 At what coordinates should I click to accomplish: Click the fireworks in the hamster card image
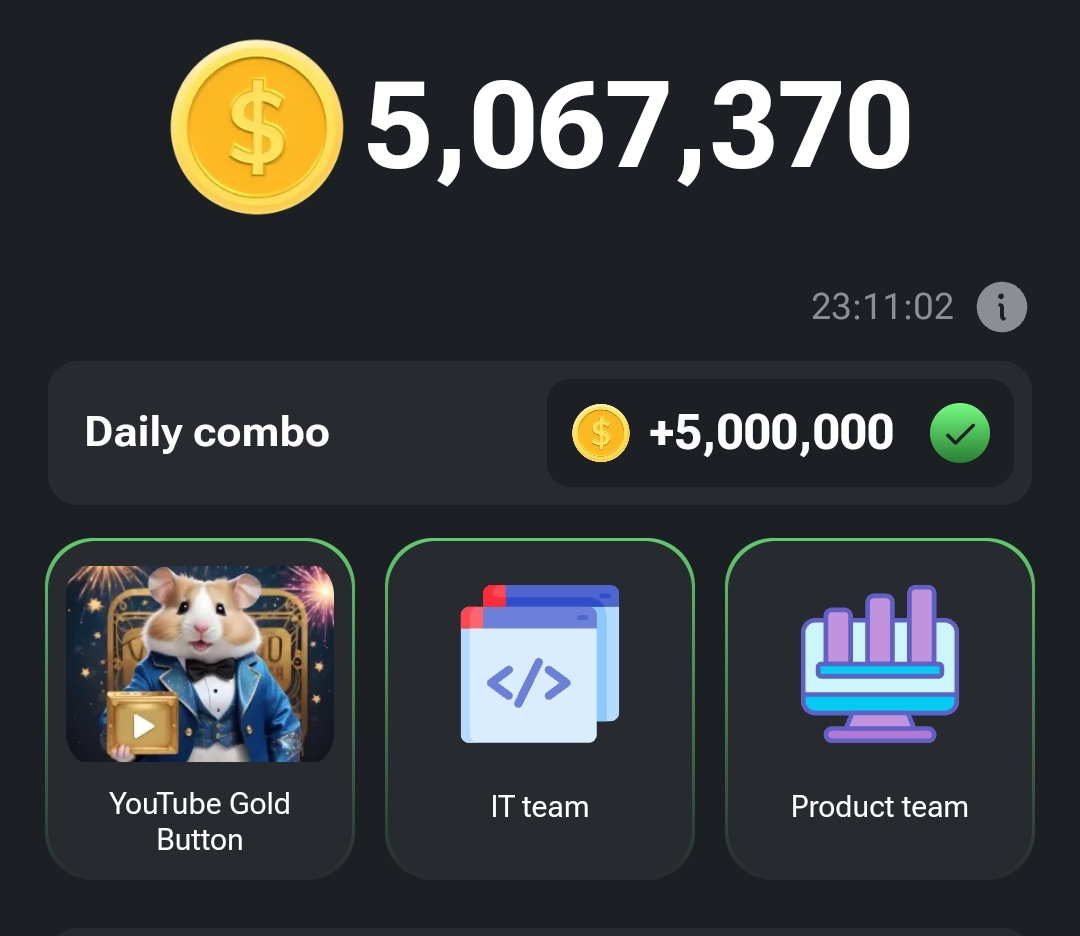click(313, 585)
